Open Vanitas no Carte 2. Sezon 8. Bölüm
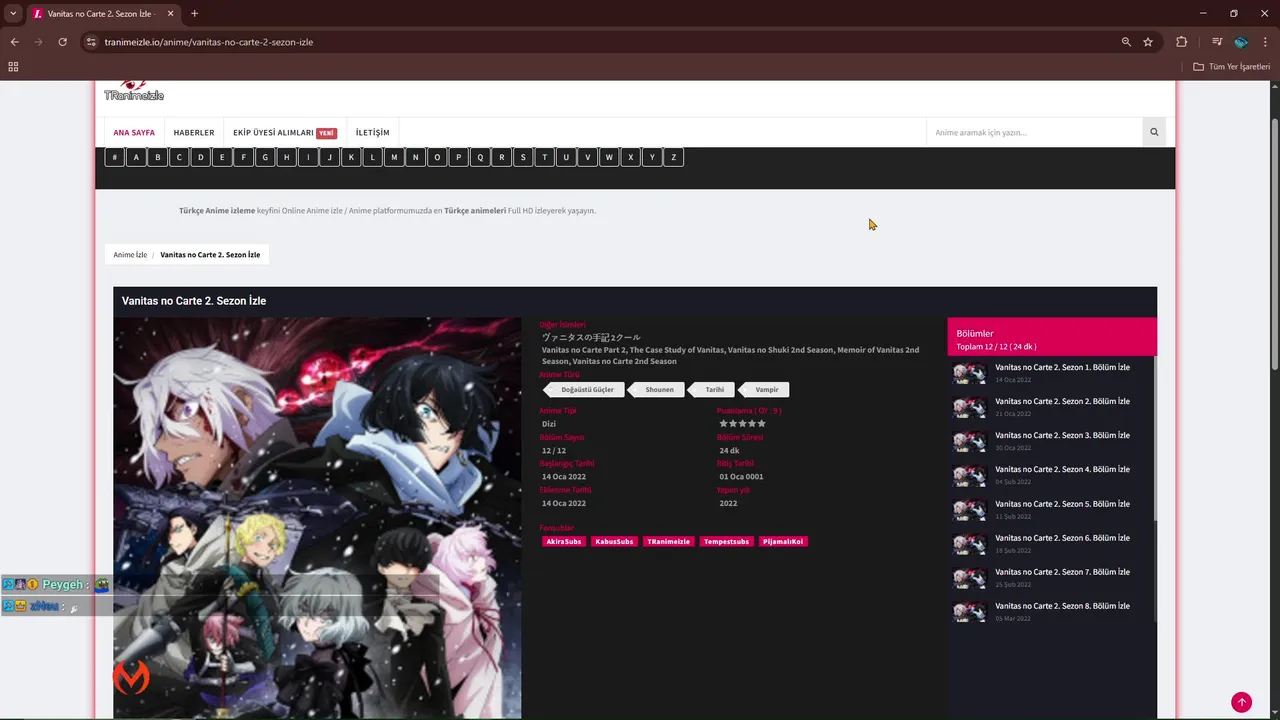Image resolution: width=1280 pixels, height=720 pixels. 1062,606
